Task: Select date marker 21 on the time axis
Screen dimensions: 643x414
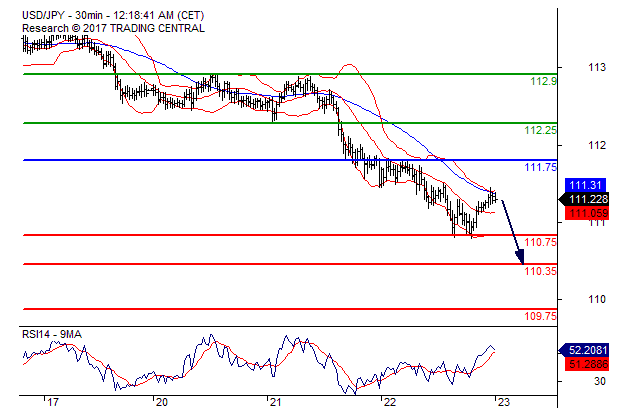Action: (x=274, y=402)
